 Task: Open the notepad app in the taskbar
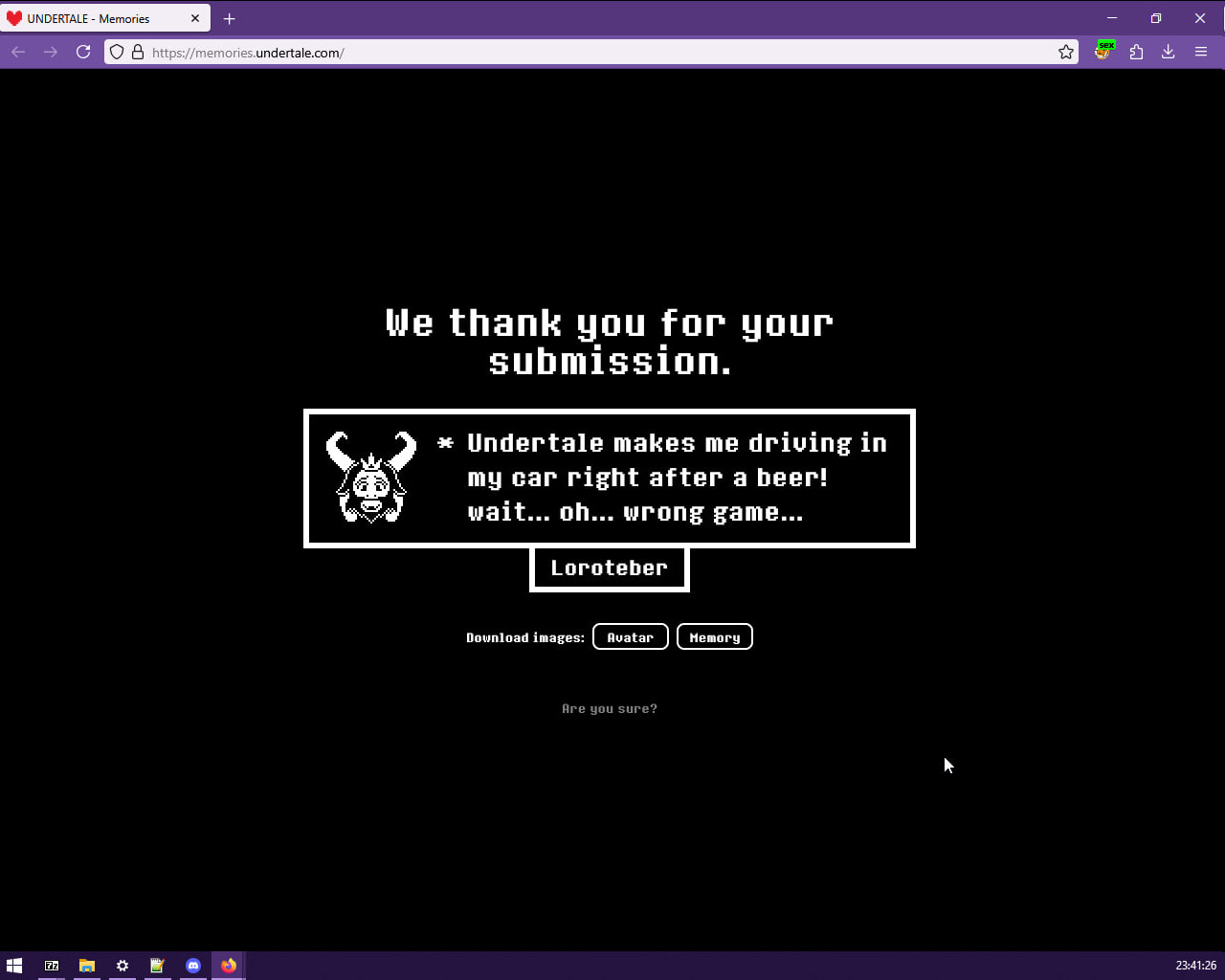pos(158,966)
